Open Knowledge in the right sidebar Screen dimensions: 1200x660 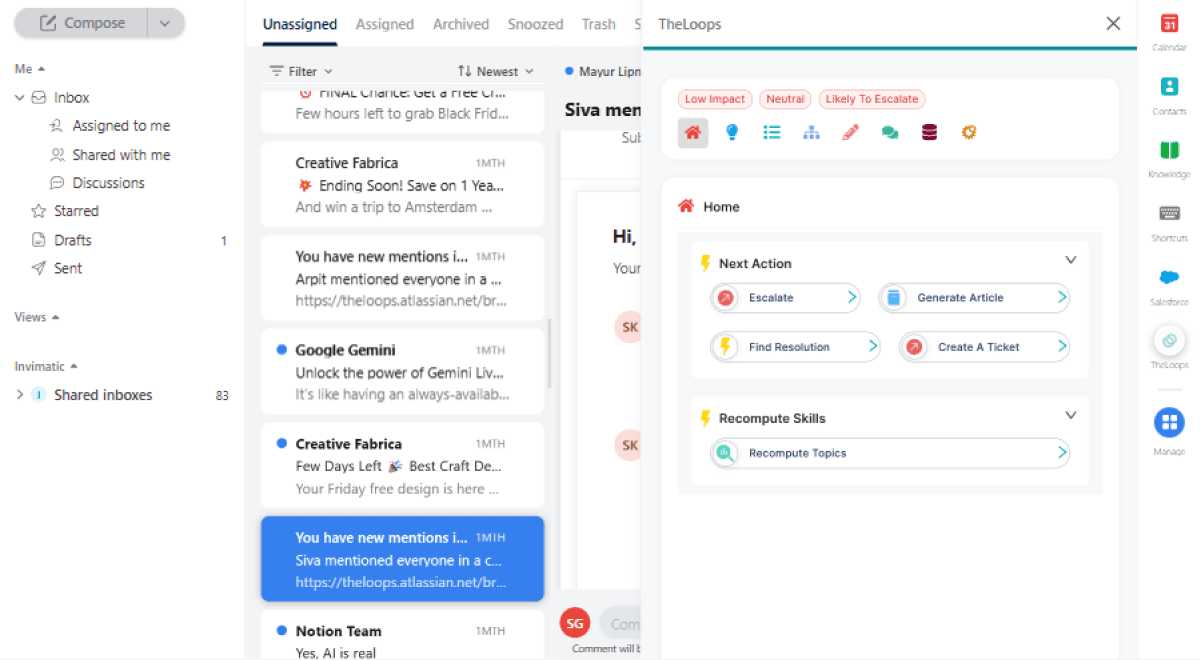coord(1169,158)
